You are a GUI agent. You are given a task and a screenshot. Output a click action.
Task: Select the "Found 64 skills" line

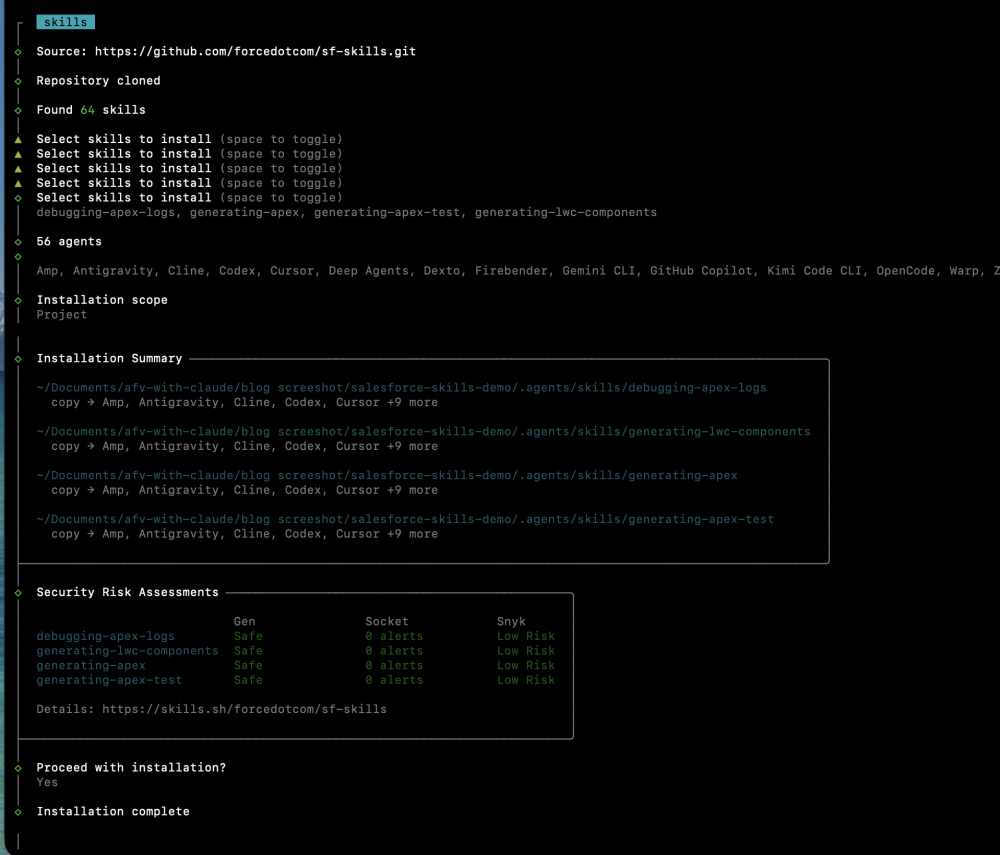tap(91, 110)
